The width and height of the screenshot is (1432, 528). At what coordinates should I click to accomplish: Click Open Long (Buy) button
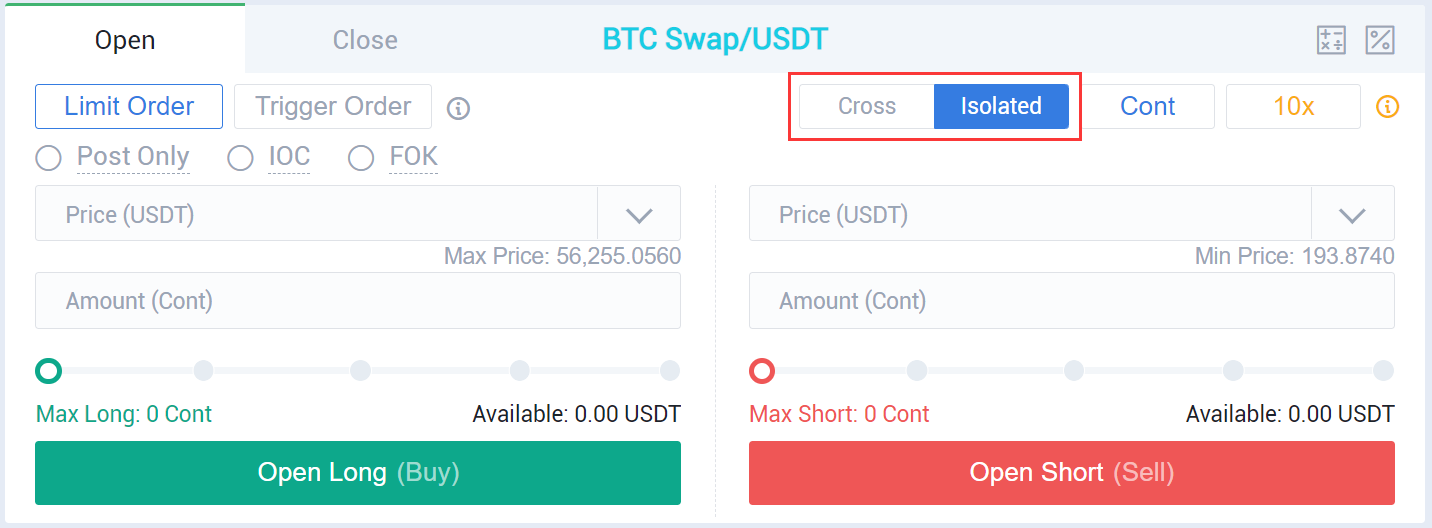click(x=358, y=473)
